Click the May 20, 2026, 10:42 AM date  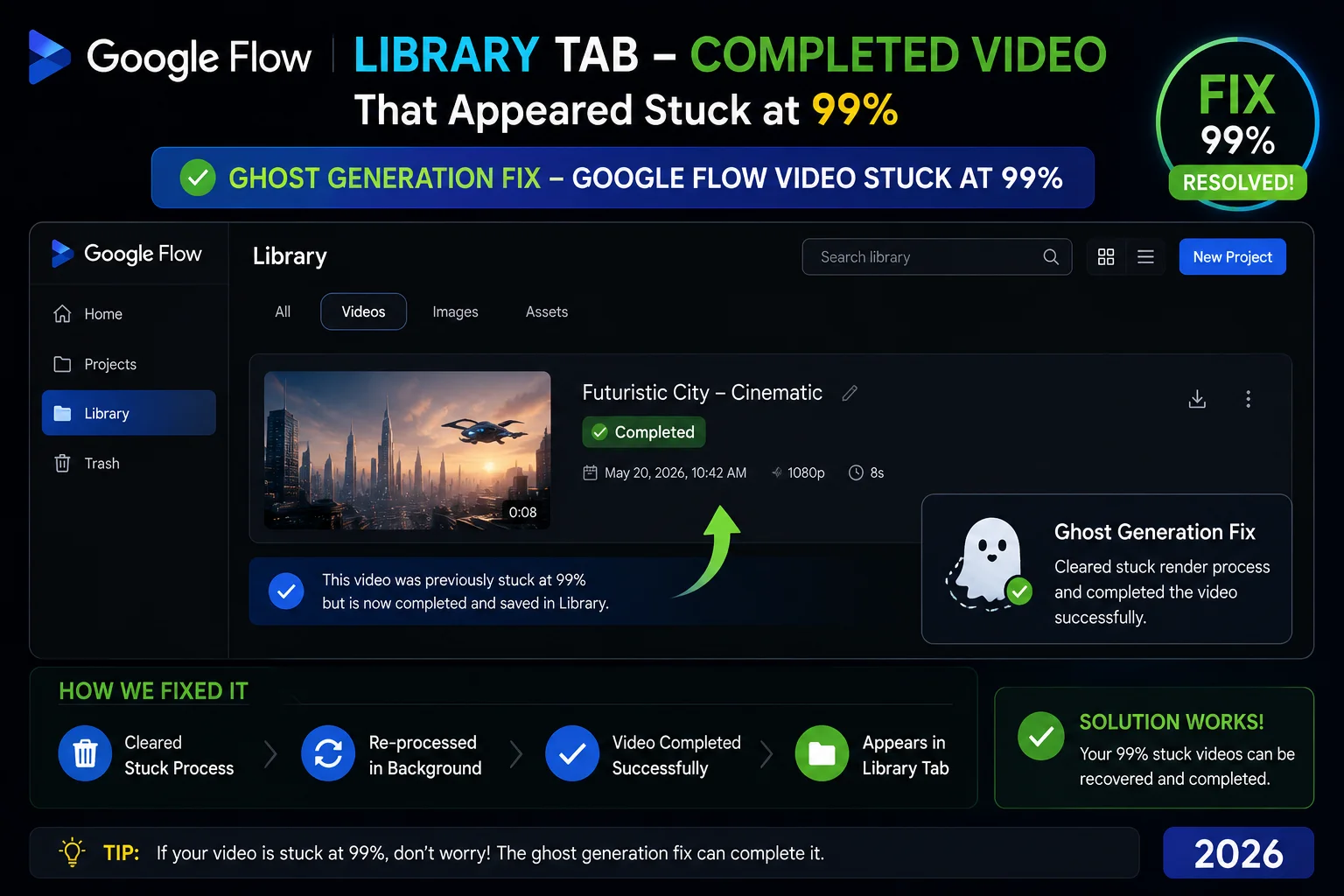(x=675, y=472)
